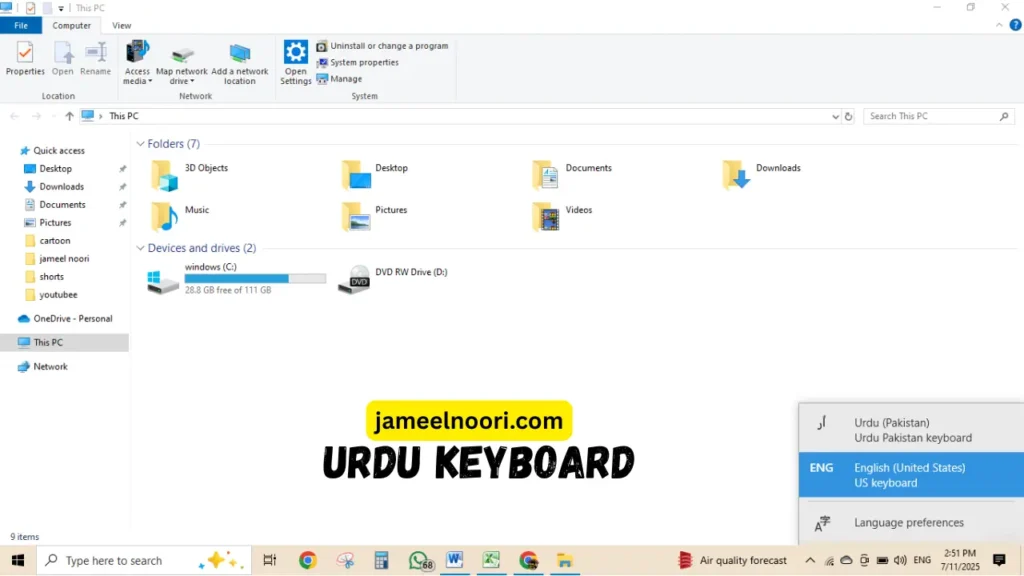
Task: Click the Search This PC field
Action: click(938, 116)
